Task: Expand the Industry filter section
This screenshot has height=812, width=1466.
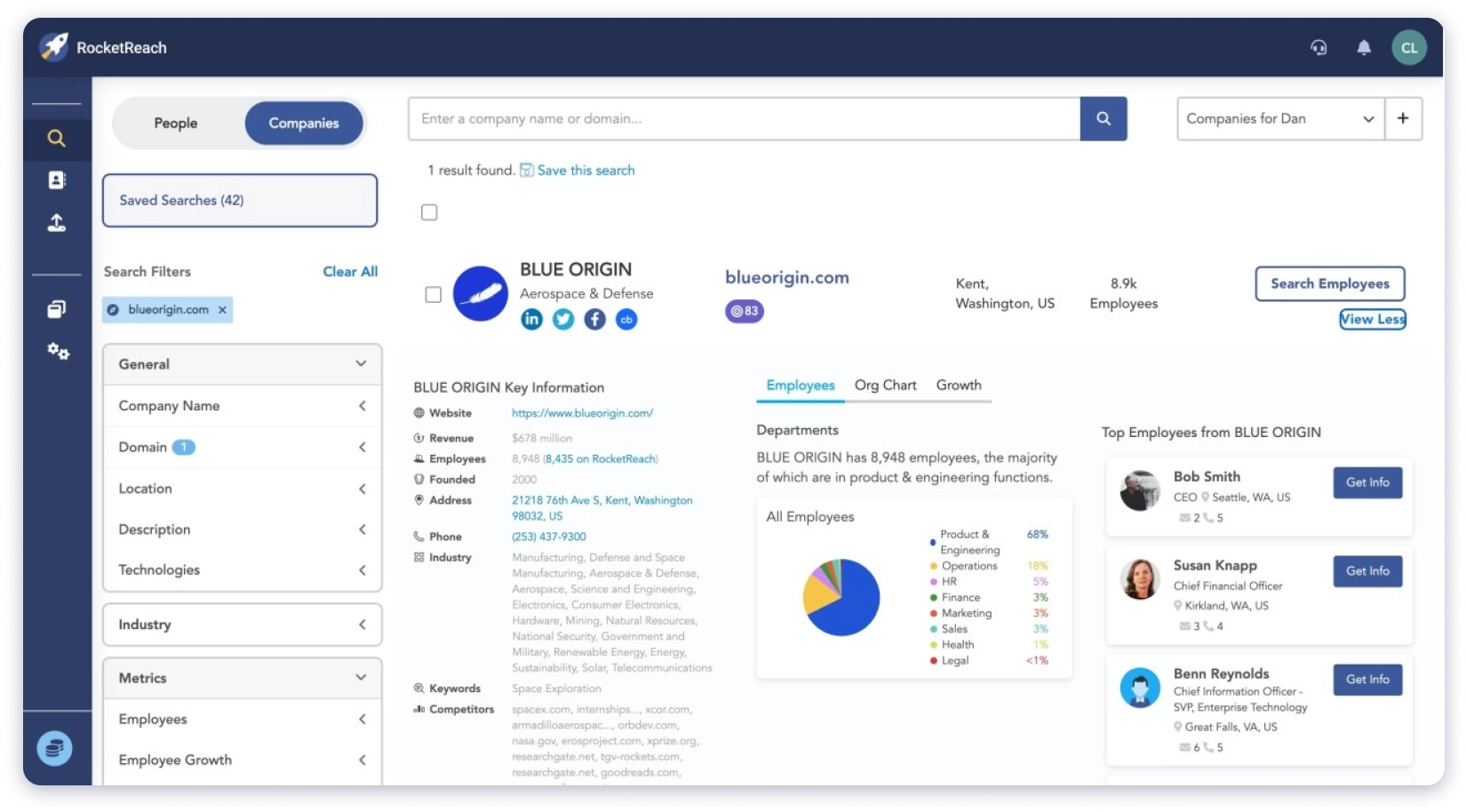Action: coord(243,625)
